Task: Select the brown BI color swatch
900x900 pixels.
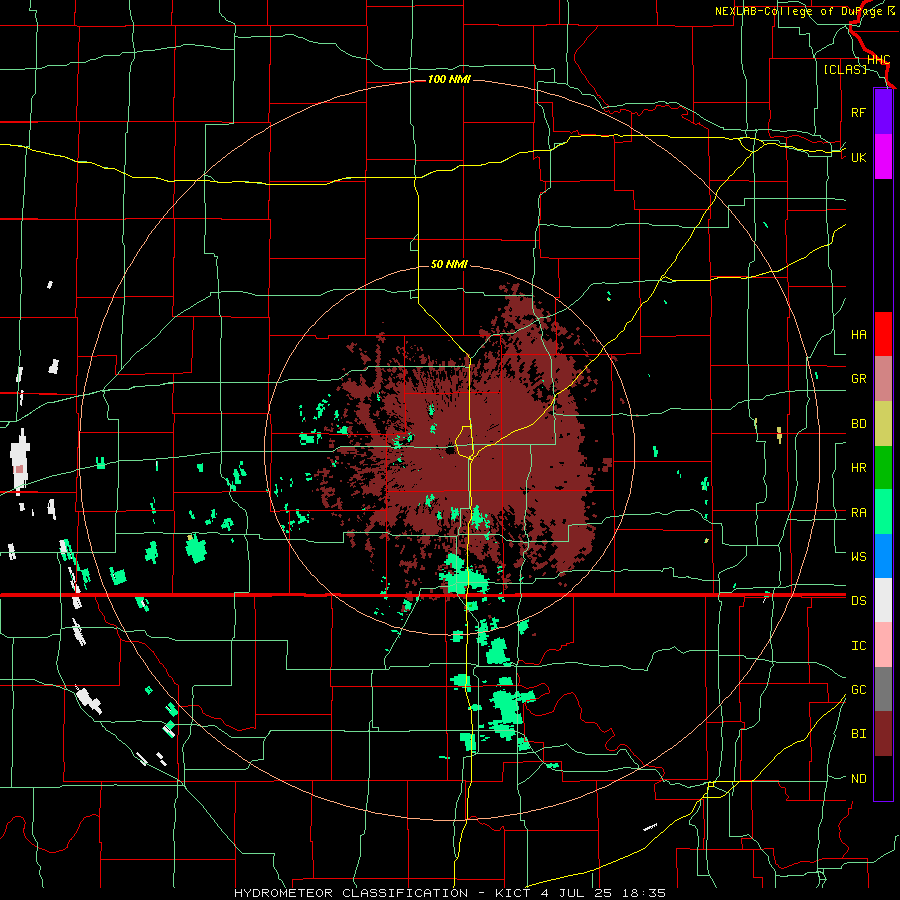Action: click(883, 734)
